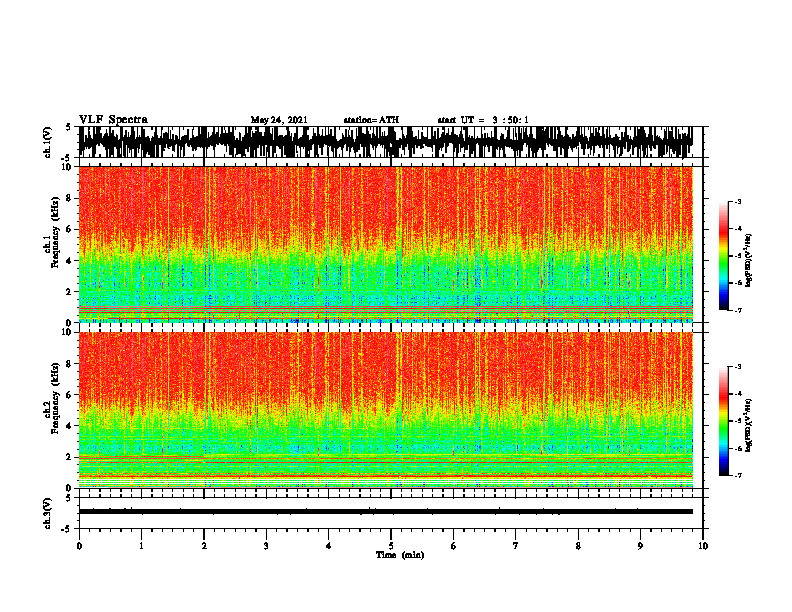
Task: Click the time axis tick label "8"
Action: 578,546
